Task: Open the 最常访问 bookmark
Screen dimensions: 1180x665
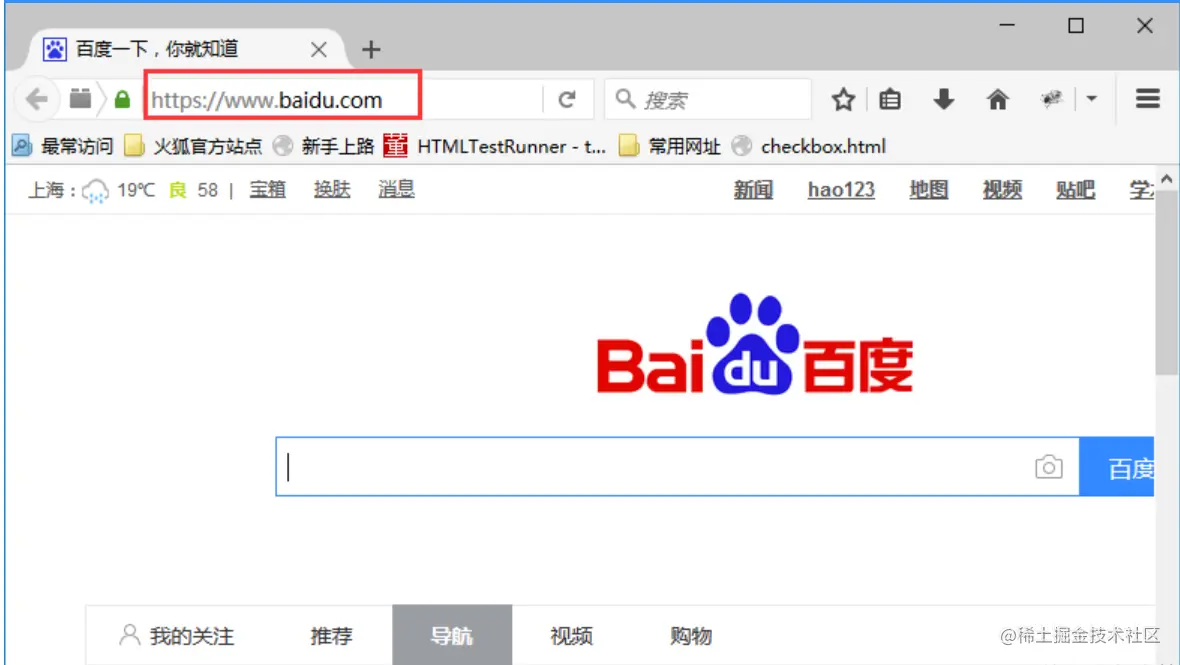Action: [63, 146]
